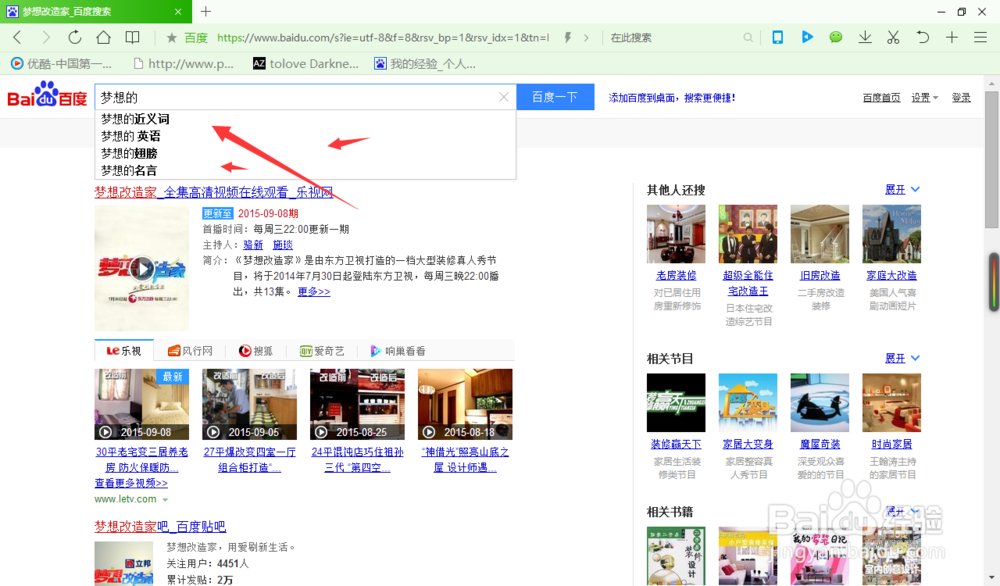The image size is (1000, 586).
Task: Clear the Baidu search box with X
Action: (504, 97)
